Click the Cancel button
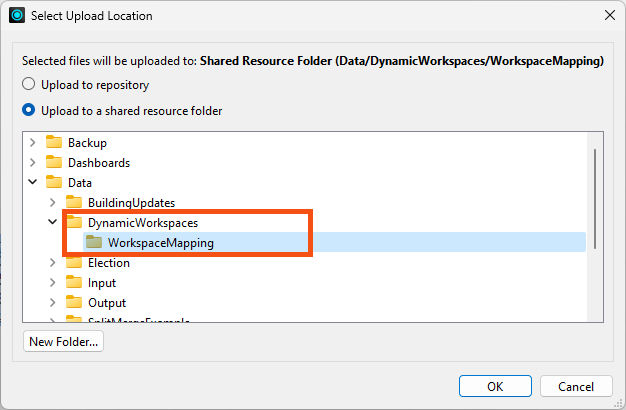 pyautogui.click(x=575, y=387)
